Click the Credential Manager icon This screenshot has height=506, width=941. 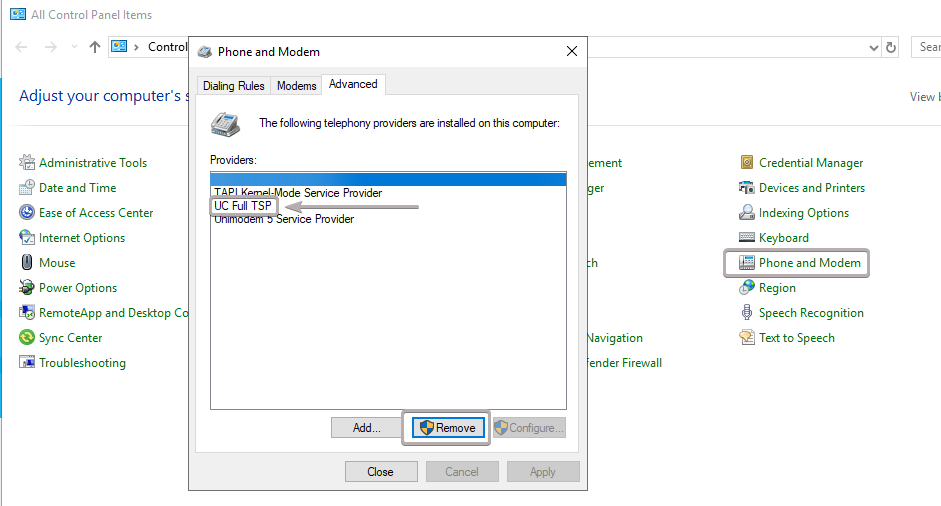click(x=747, y=163)
